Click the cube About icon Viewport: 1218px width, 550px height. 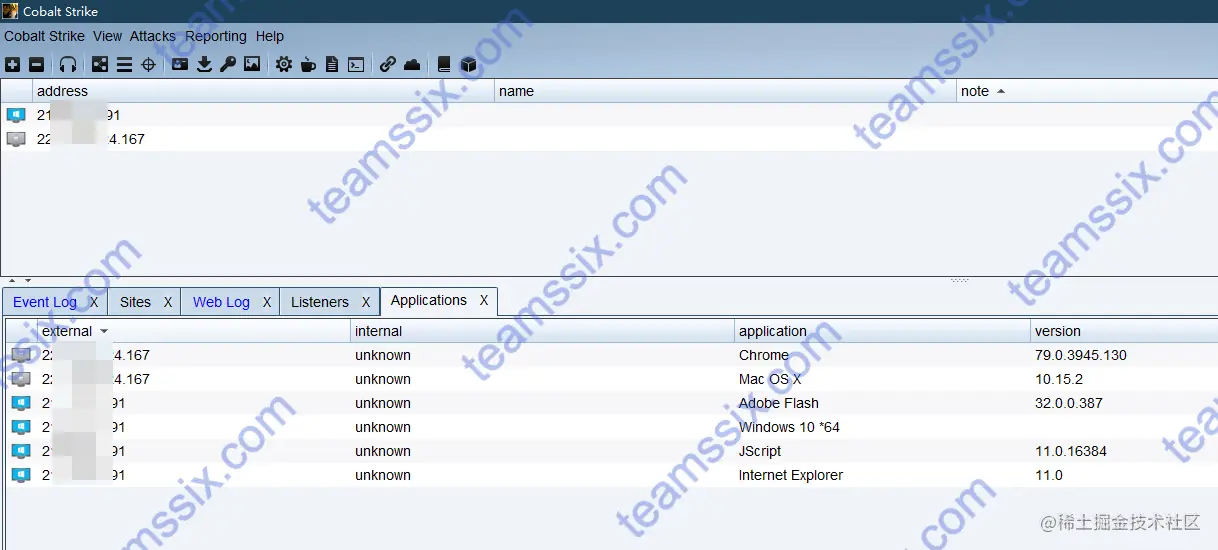tap(468, 64)
